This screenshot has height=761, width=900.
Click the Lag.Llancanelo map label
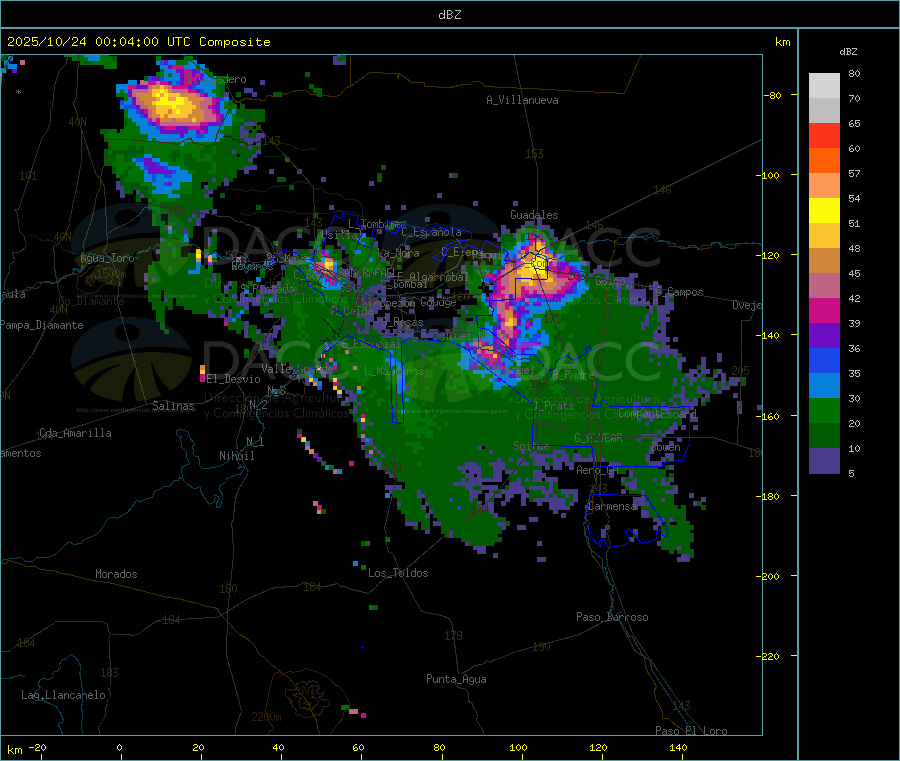click(64, 695)
